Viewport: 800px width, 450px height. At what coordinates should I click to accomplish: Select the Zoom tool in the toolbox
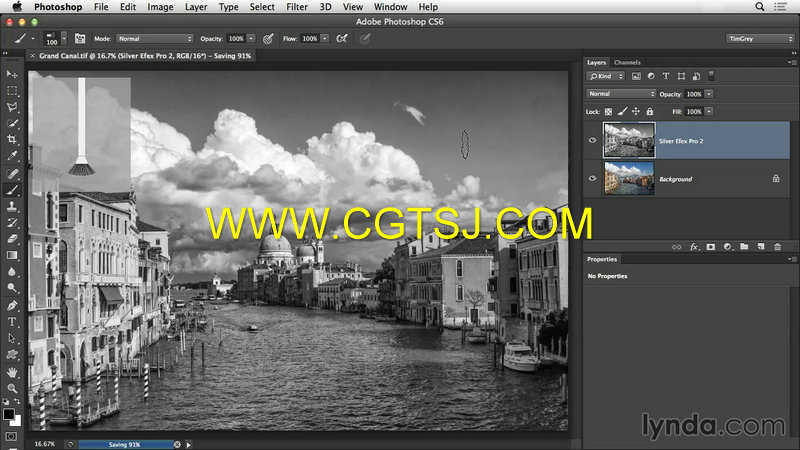(x=12, y=388)
